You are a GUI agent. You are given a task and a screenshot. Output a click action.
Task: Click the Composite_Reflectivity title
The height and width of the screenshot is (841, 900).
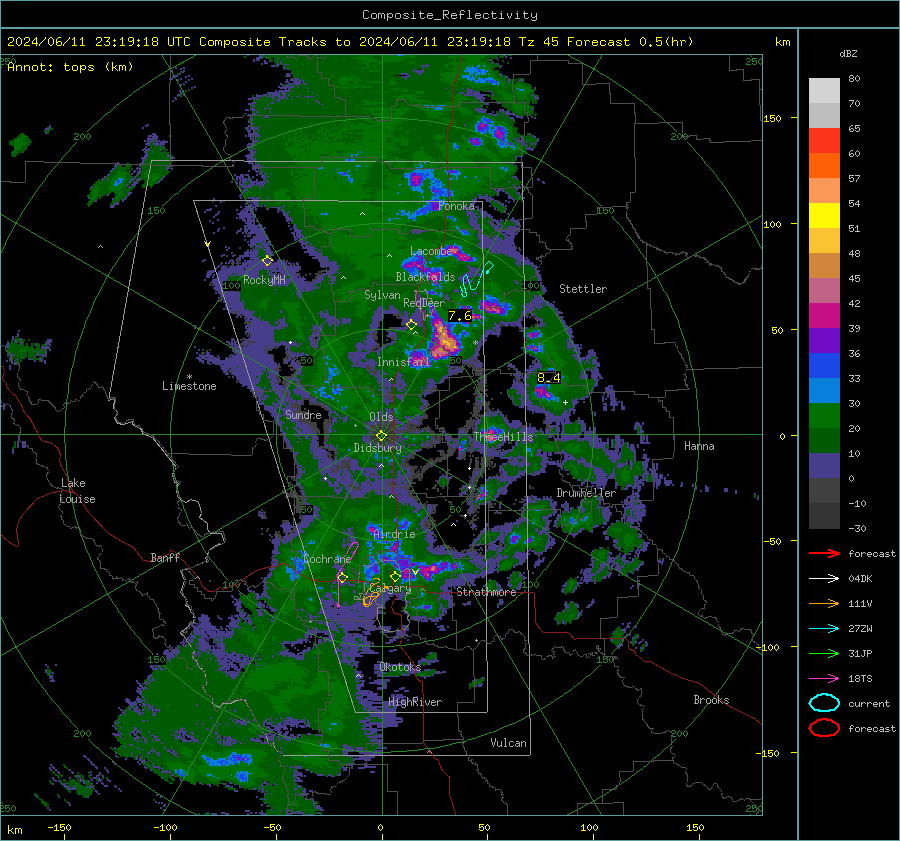[x=449, y=15]
